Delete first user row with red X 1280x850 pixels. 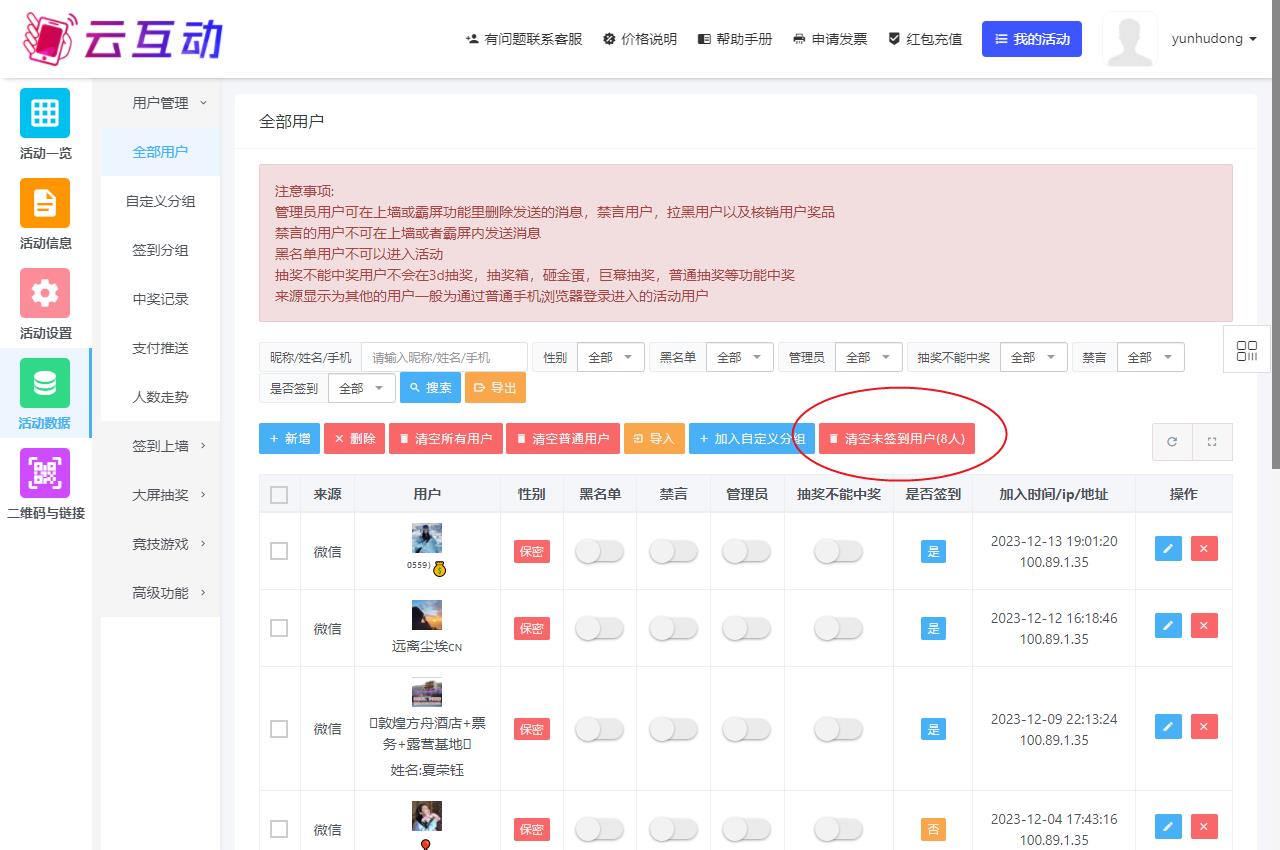[1204, 548]
